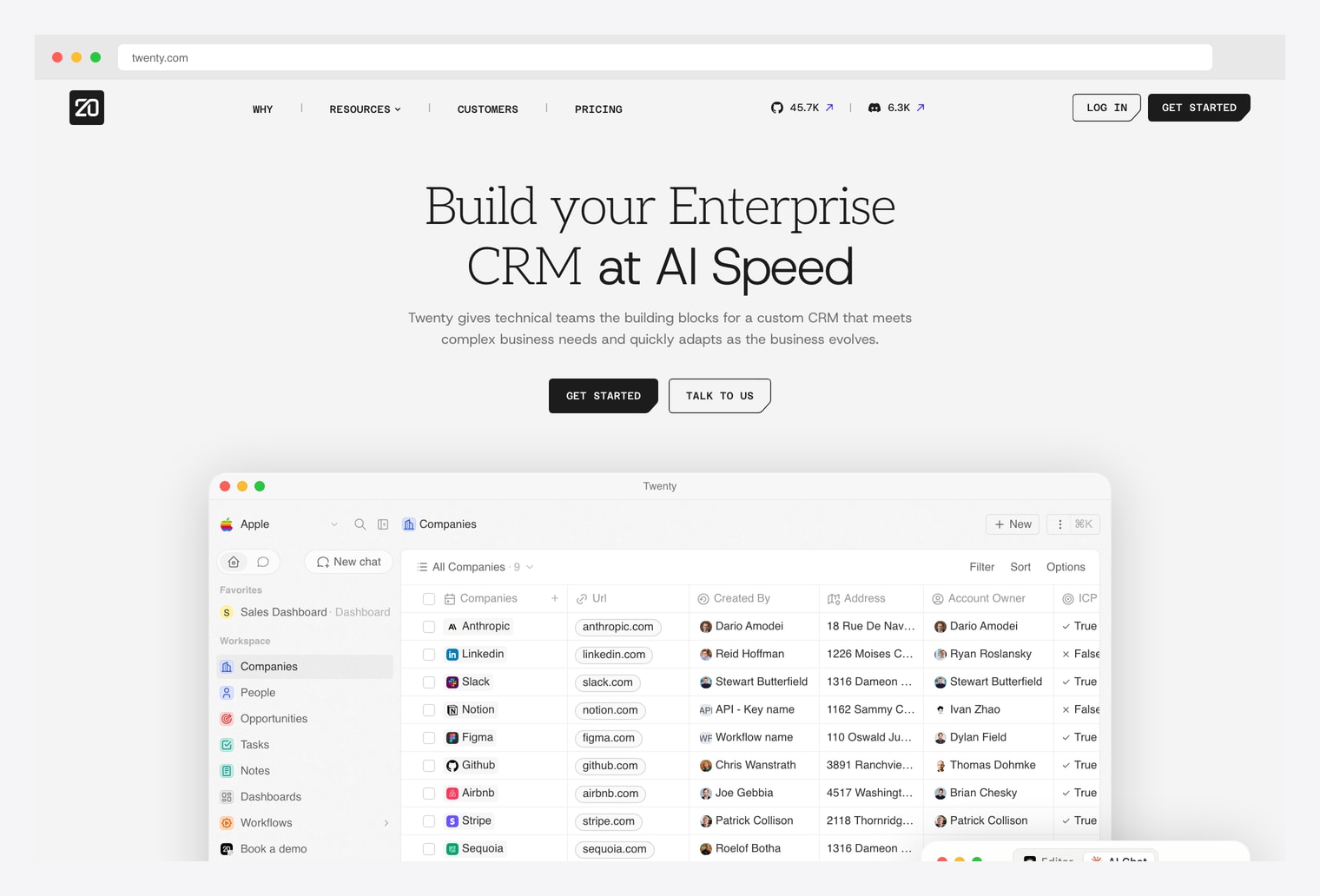Click the Url column link icon
Screen dimensions: 1320x896
[x=582, y=599]
